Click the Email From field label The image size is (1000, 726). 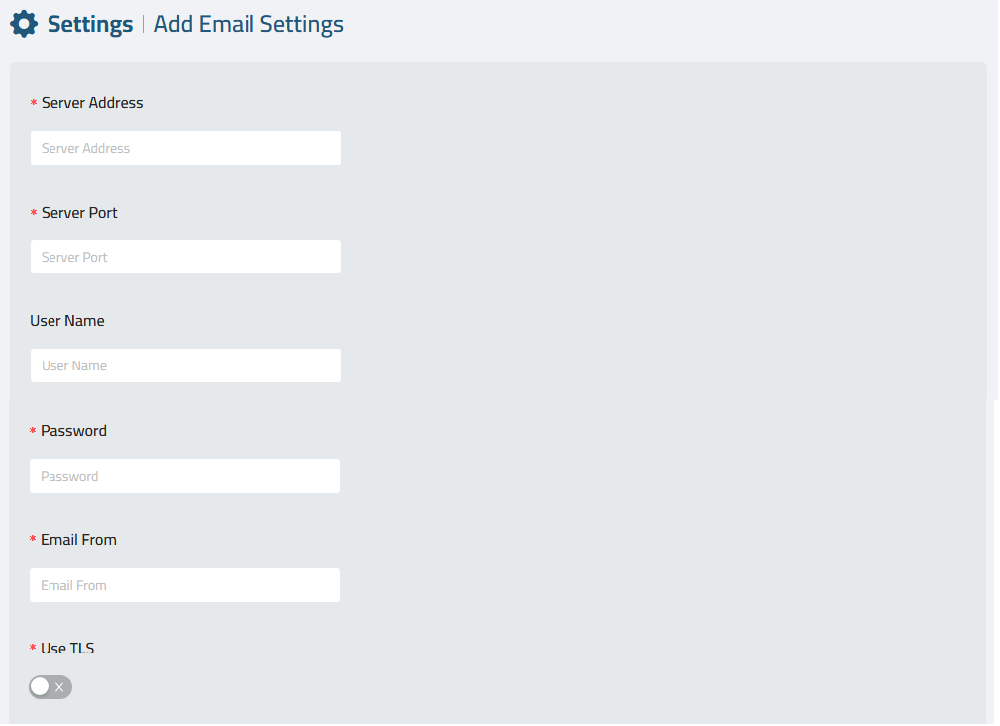point(79,540)
